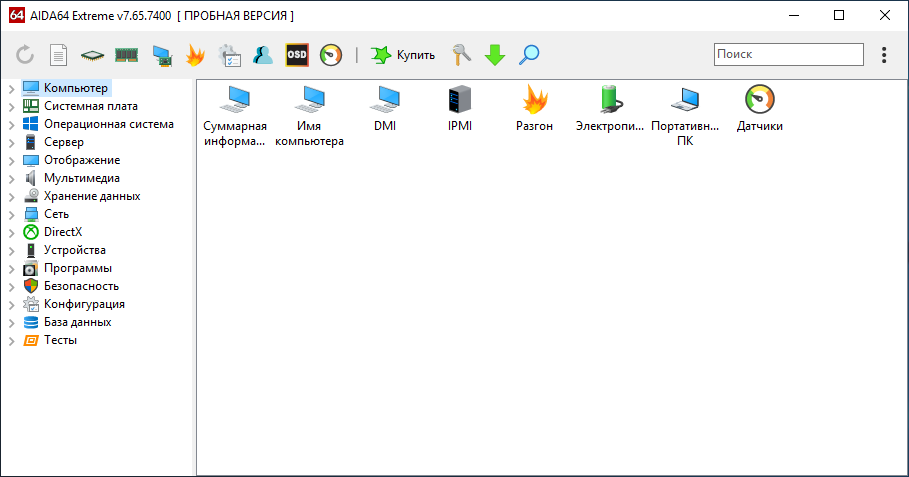Expand the Операционная система tree node
Screen dimensions: 909x477
12,125
